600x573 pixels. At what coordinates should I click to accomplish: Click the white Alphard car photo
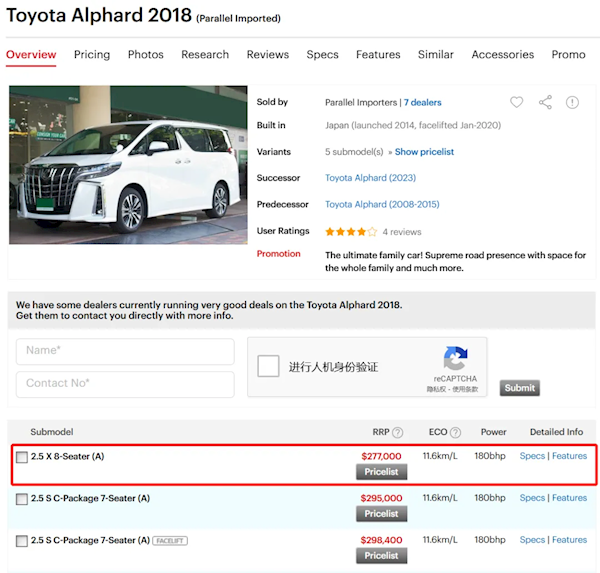pos(128,165)
